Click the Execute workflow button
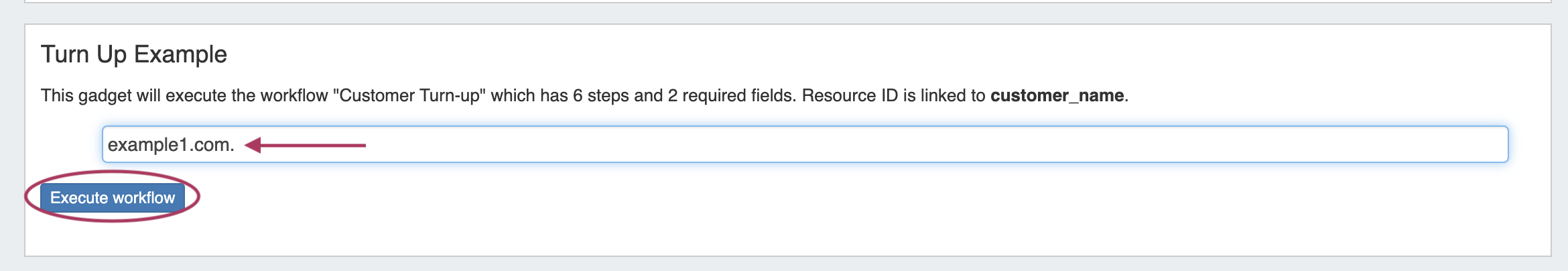This screenshot has width=1568, height=271. tap(112, 198)
